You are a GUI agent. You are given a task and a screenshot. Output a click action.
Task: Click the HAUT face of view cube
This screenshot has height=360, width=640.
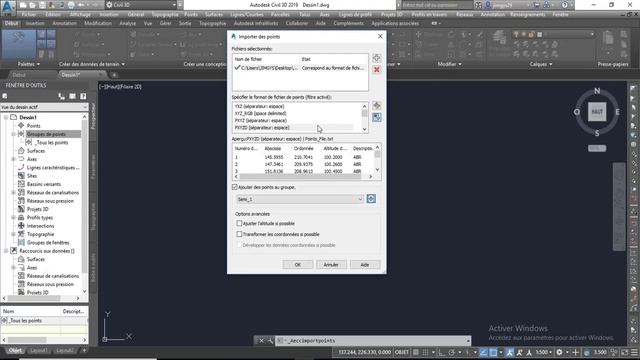(597, 112)
